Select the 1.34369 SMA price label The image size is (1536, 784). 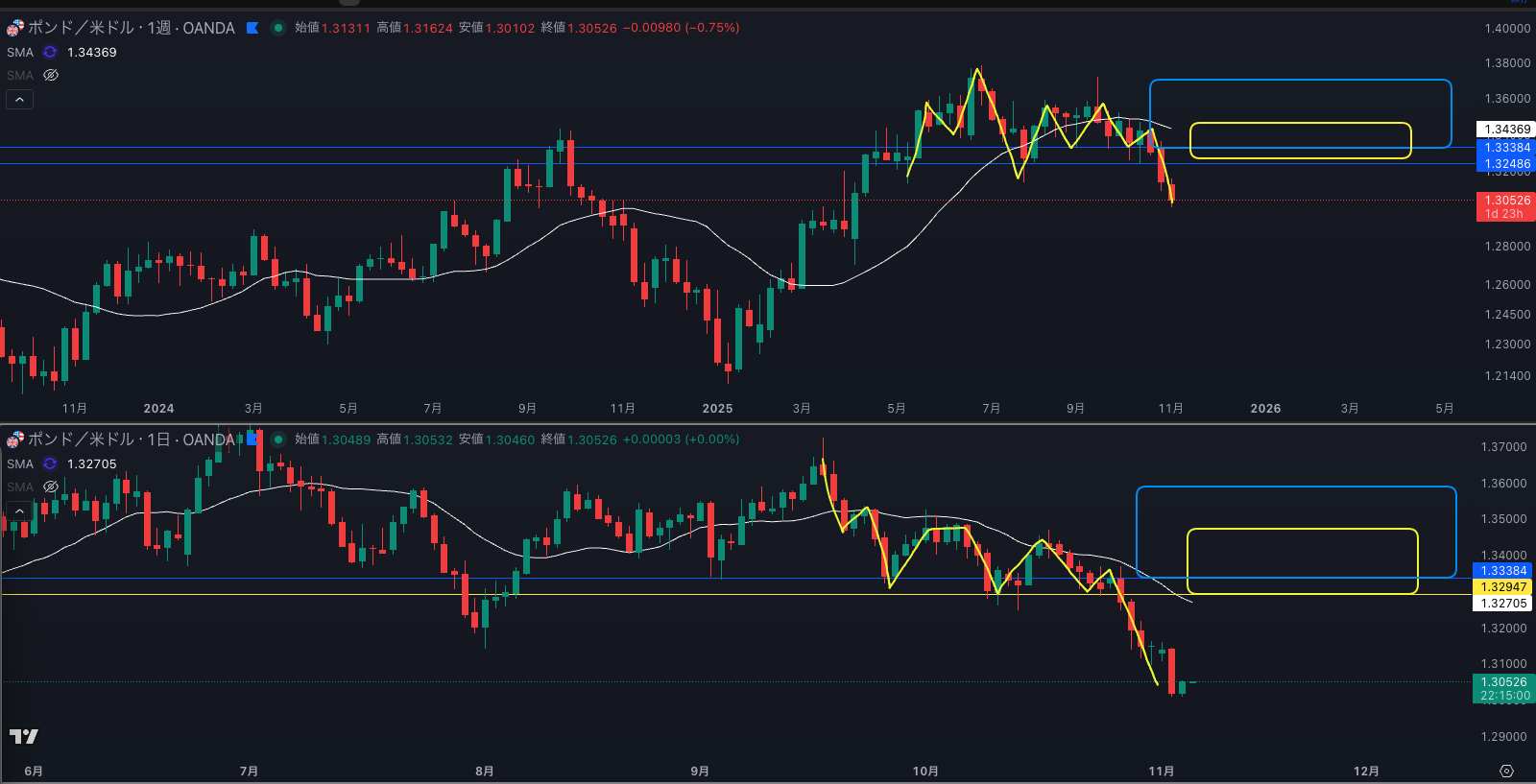pyautogui.click(x=1504, y=130)
